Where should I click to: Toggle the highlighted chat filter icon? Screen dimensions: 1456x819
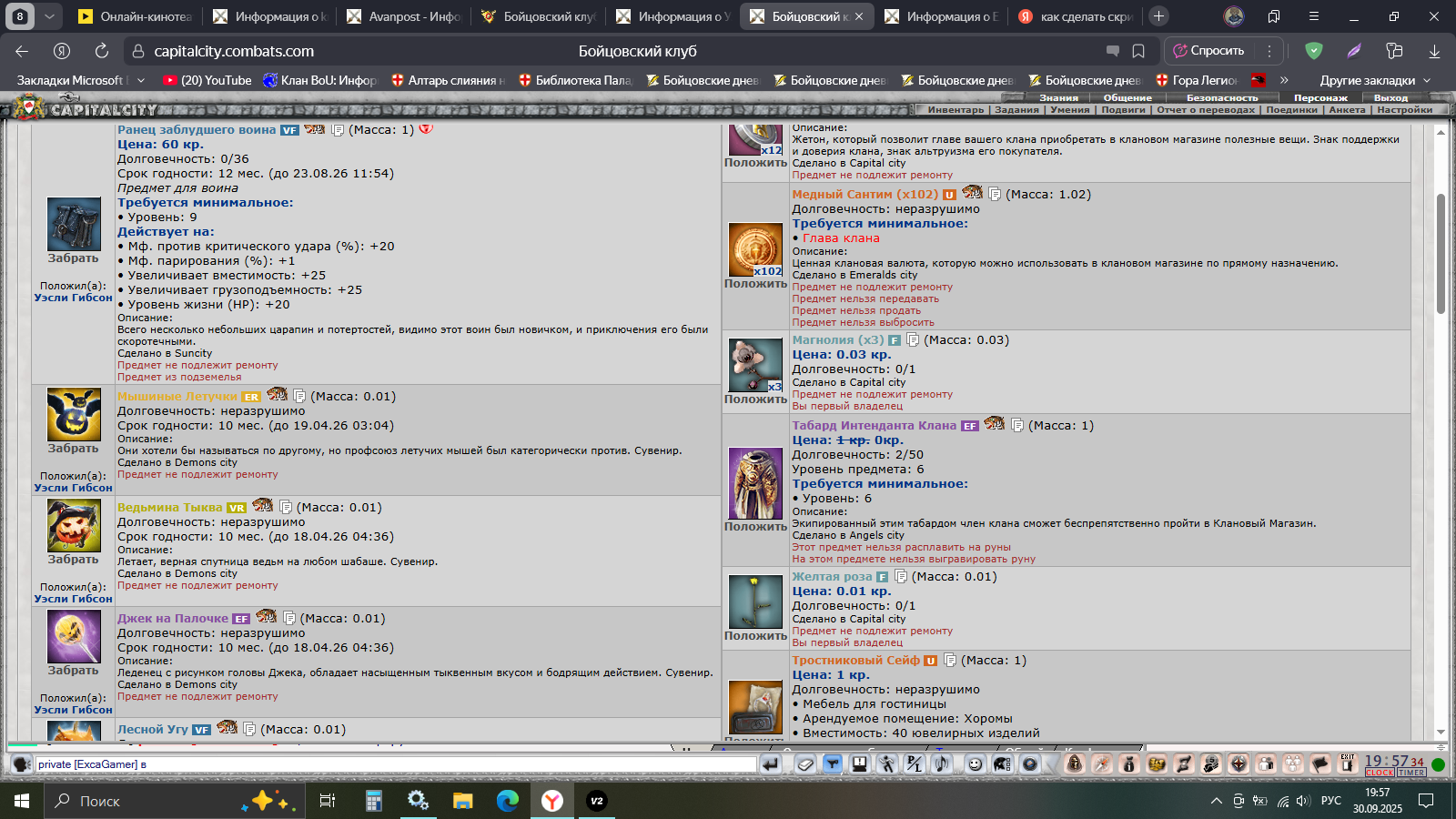click(832, 764)
